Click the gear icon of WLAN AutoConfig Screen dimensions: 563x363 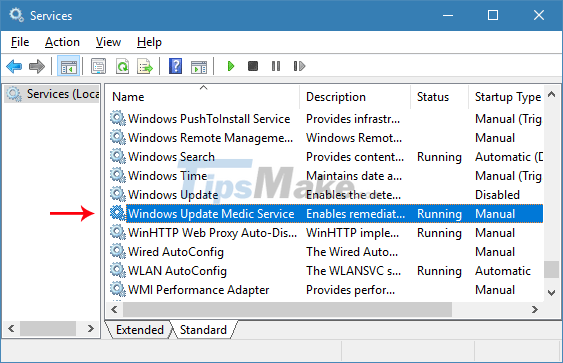[x=117, y=270]
